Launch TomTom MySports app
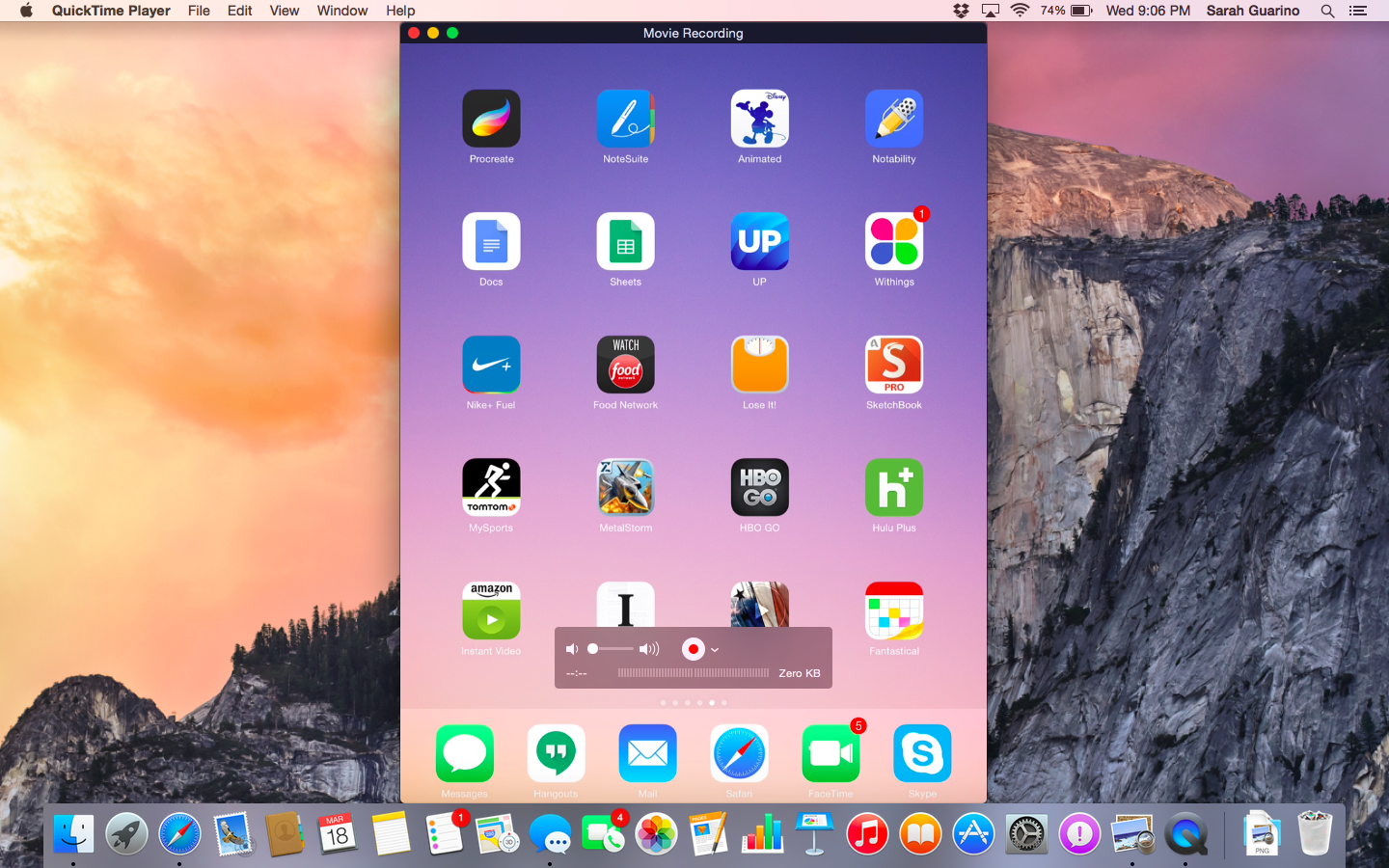1389x868 pixels. coord(491,487)
